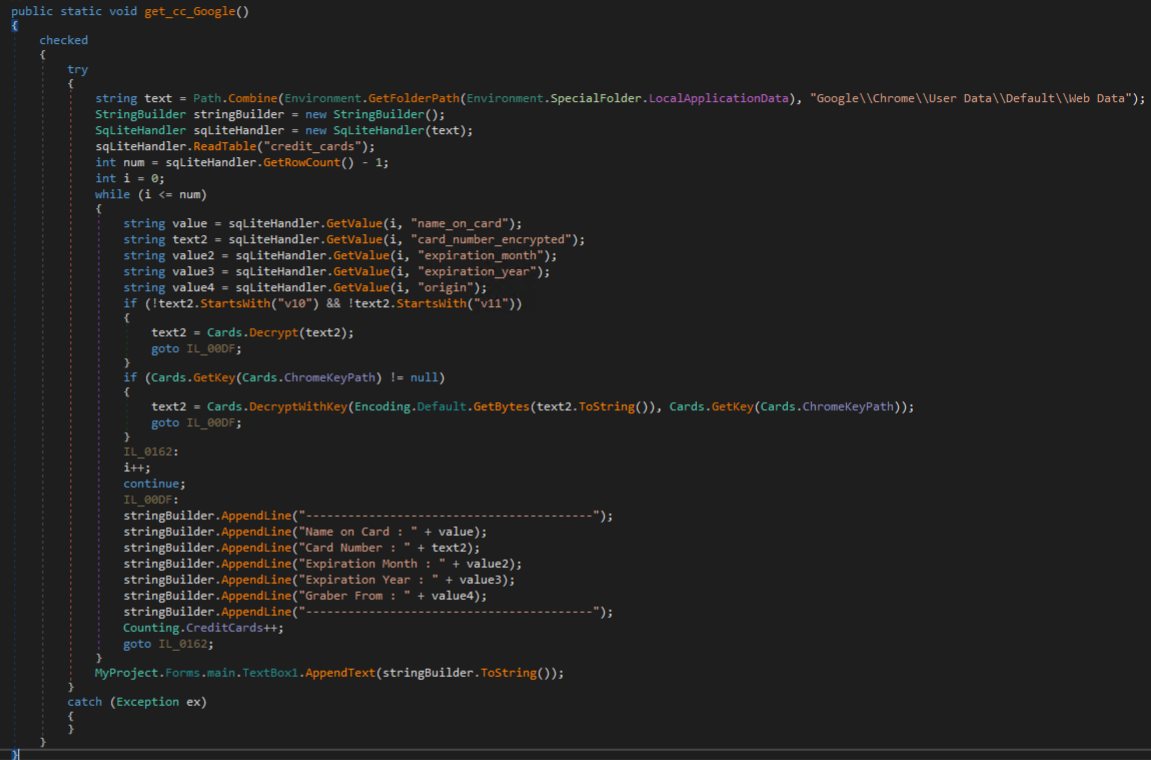
Task: Click the "Card Number : " string
Action: point(354,548)
